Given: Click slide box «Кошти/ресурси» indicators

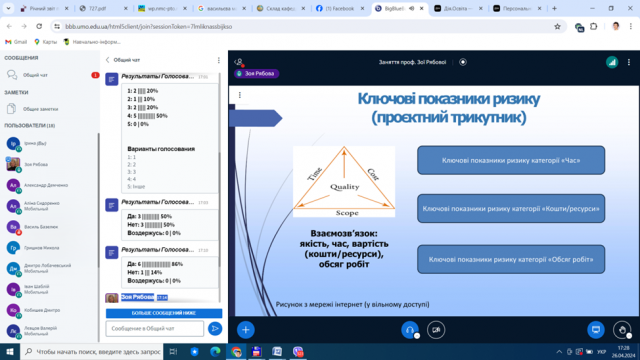Looking at the screenshot, I should click(x=511, y=209).
